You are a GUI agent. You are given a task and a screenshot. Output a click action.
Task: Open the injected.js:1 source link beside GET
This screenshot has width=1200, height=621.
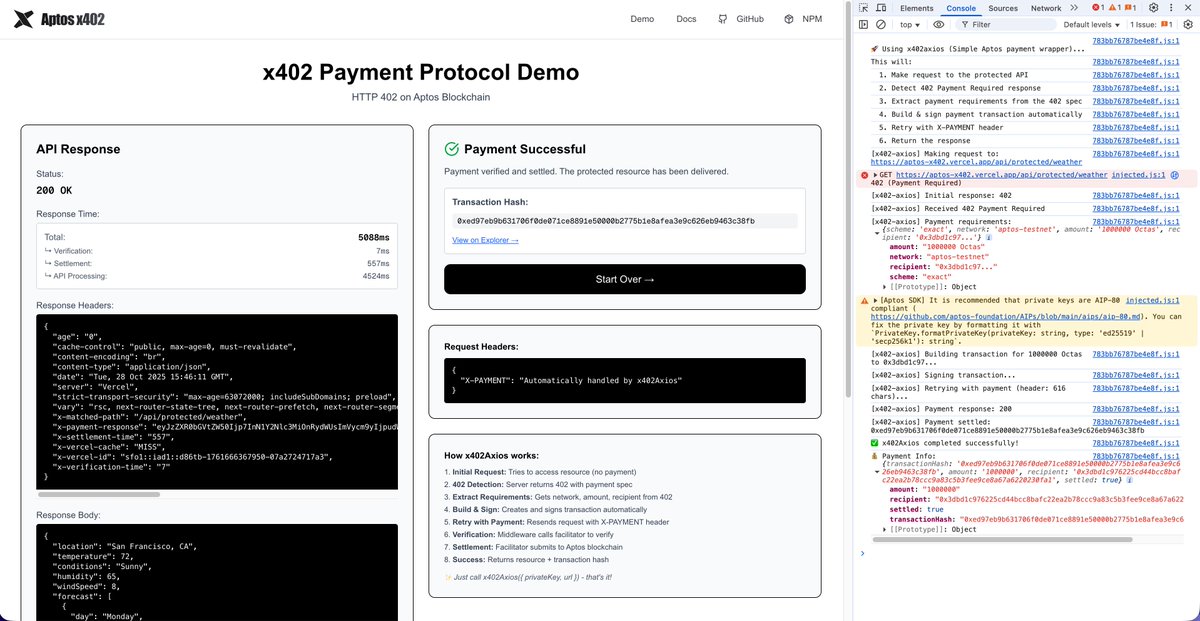[x=1139, y=175]
